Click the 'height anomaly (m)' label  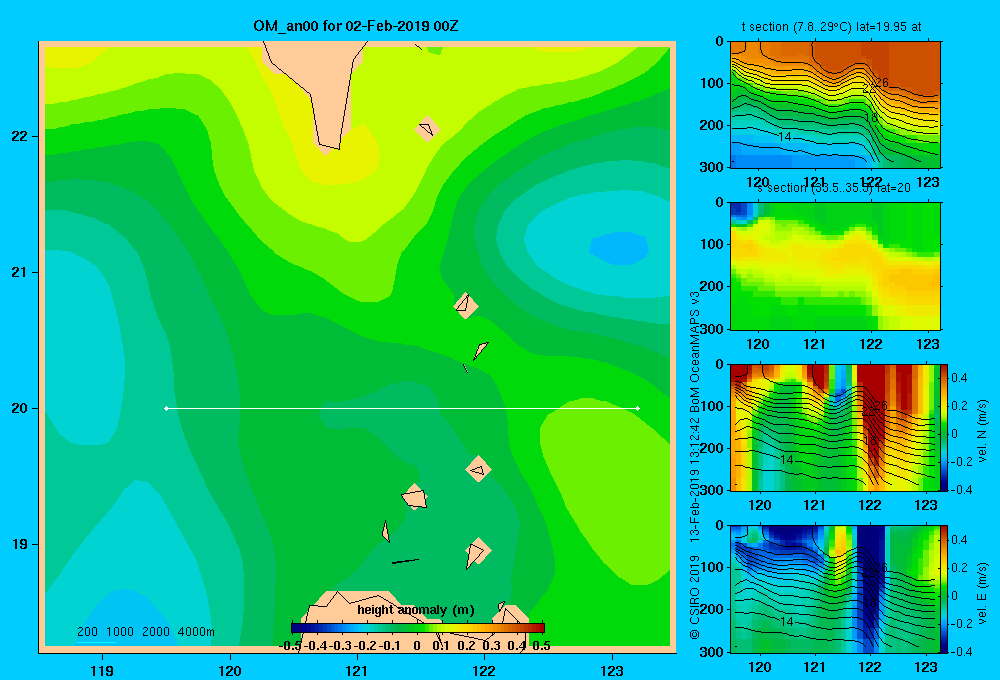pyautogui.click(x=416, y=610)
